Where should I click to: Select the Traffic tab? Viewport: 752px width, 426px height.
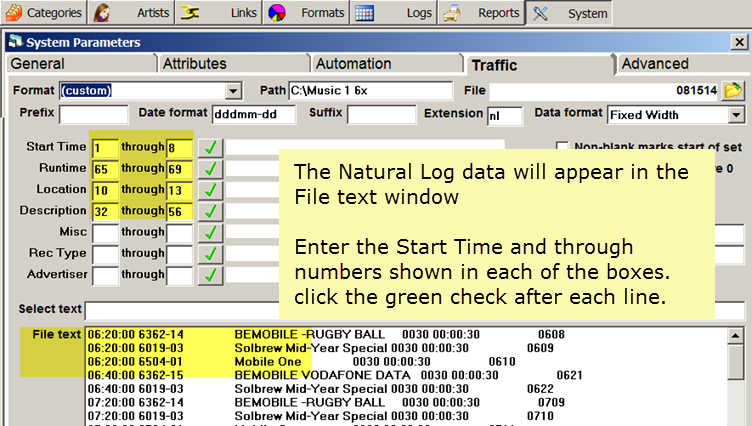tap(539, 65)
